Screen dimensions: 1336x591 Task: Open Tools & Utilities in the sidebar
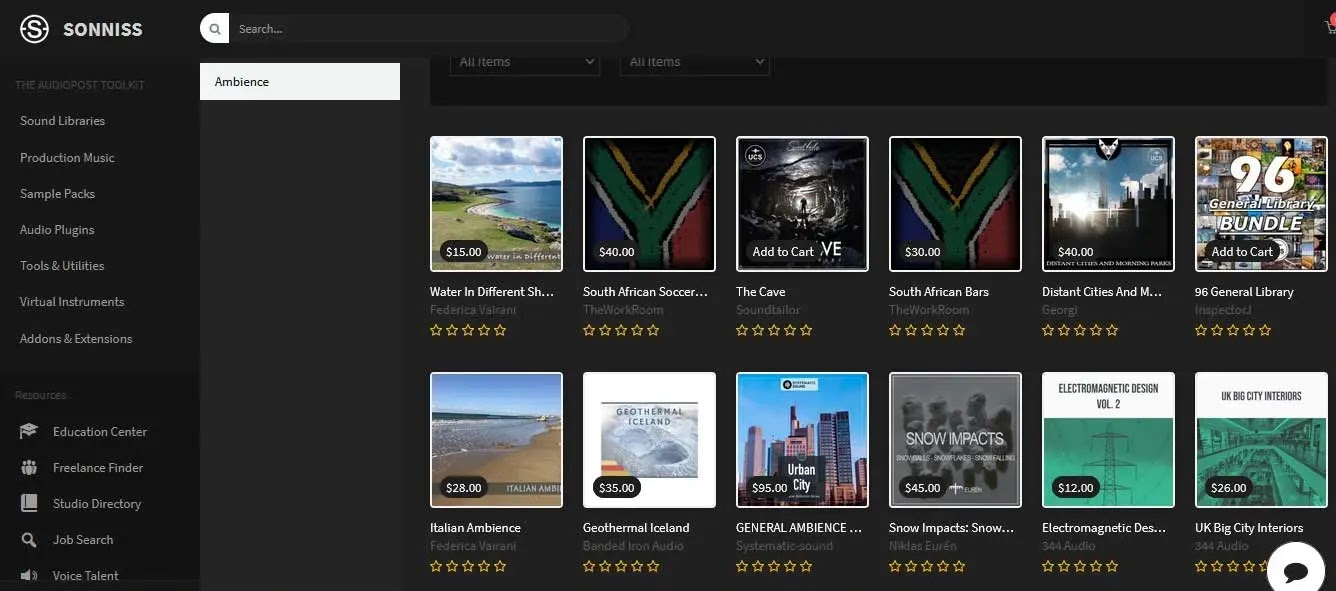62,266
